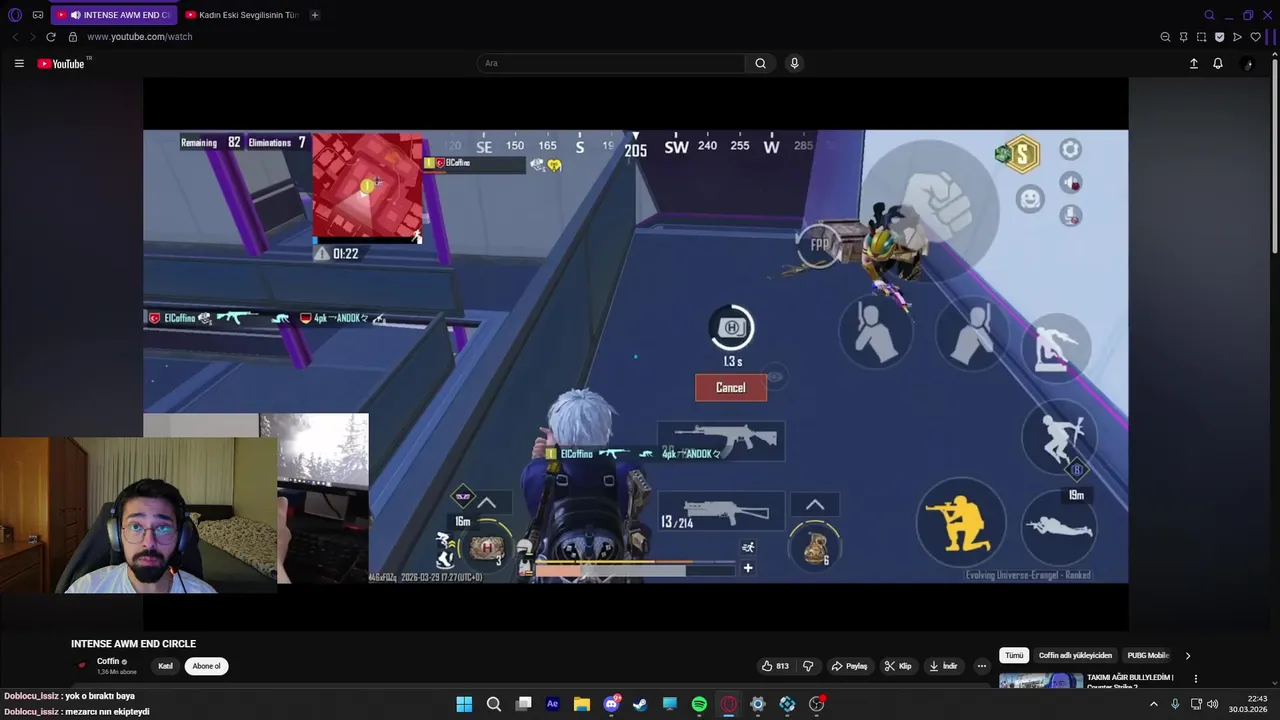Open a new browser tab

(x=315, y=15)
